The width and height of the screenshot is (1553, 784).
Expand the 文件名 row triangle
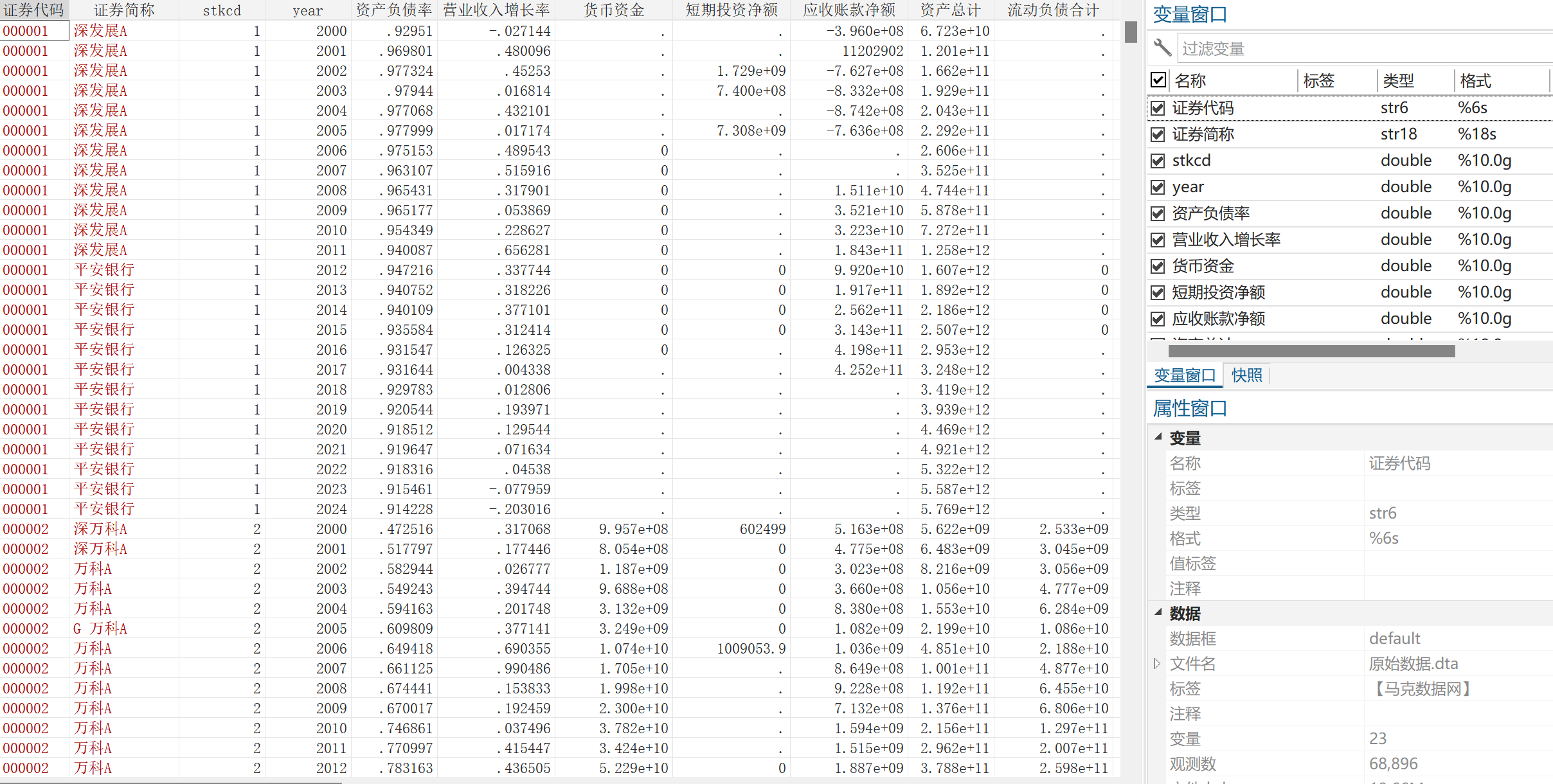(1157, 663)
